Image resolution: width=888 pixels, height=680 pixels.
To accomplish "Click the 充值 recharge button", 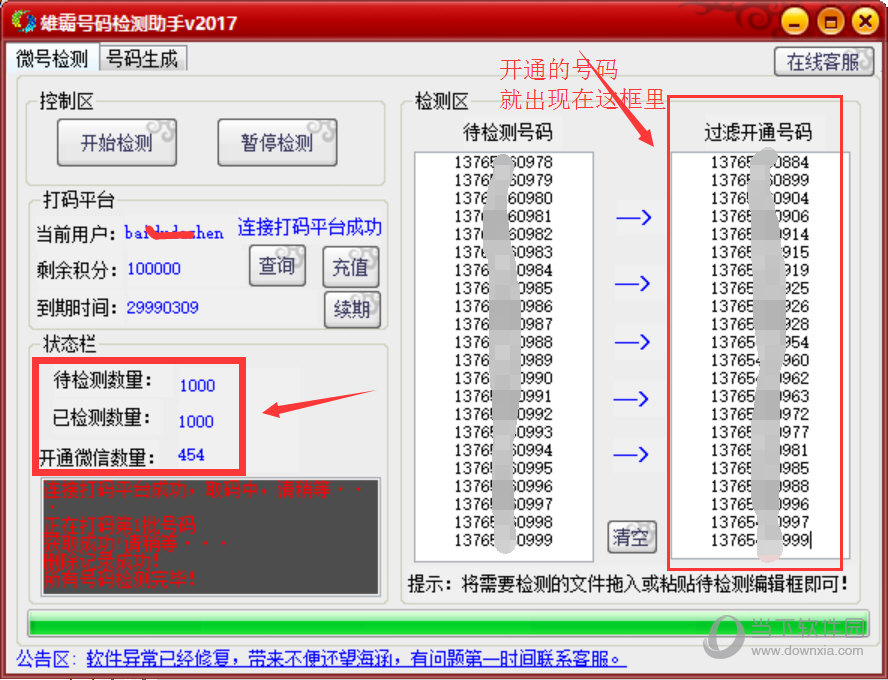I will coord(351,267).
